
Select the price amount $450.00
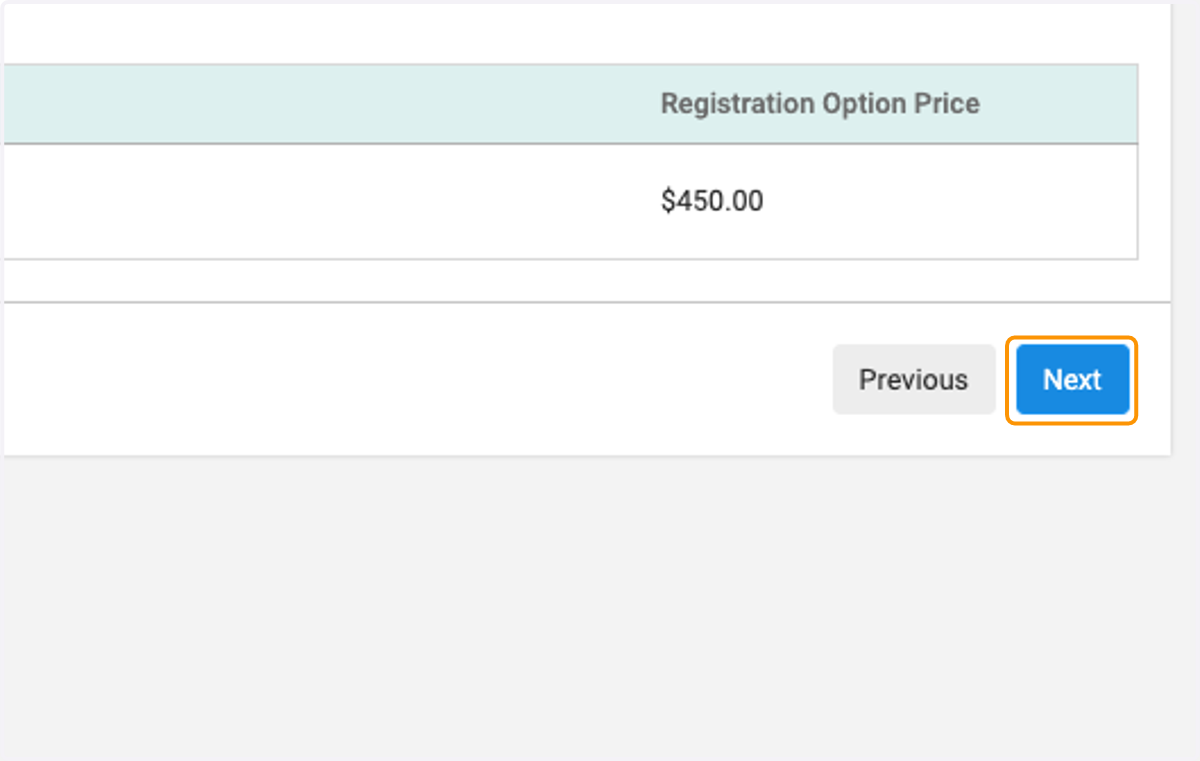pyautogui.click(x=712, y=201)
